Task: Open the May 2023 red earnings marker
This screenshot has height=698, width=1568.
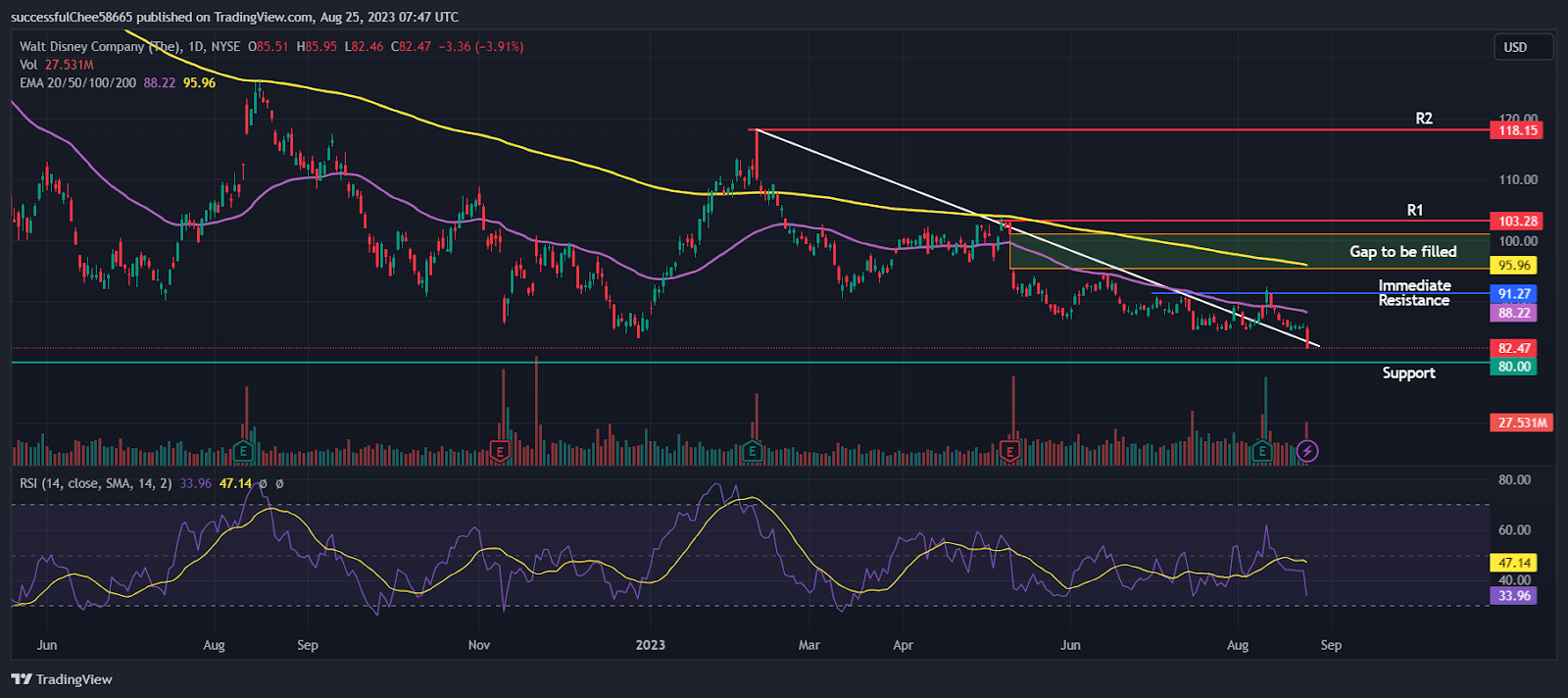Action: point(1009,452)
